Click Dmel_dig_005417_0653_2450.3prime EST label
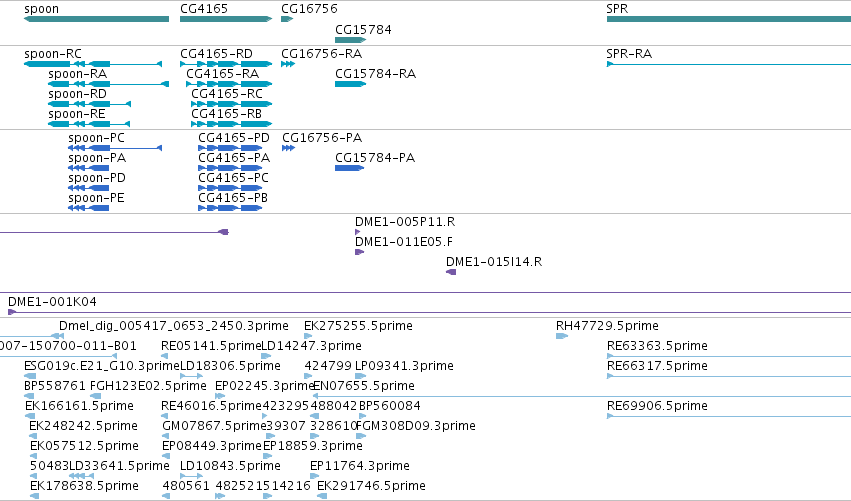Viewport: 851px width, 501px height. pos(174,326)
